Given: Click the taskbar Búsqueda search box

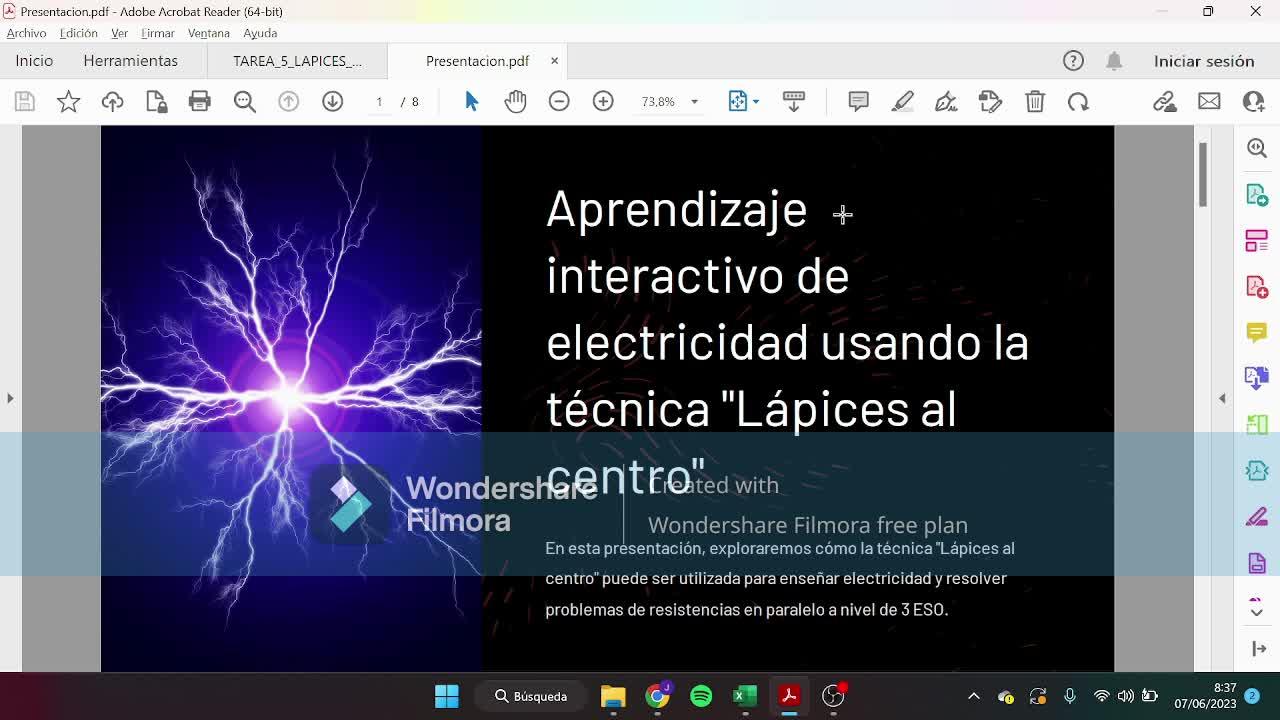Looking at the screenshot, I should (x=531, y=696).
